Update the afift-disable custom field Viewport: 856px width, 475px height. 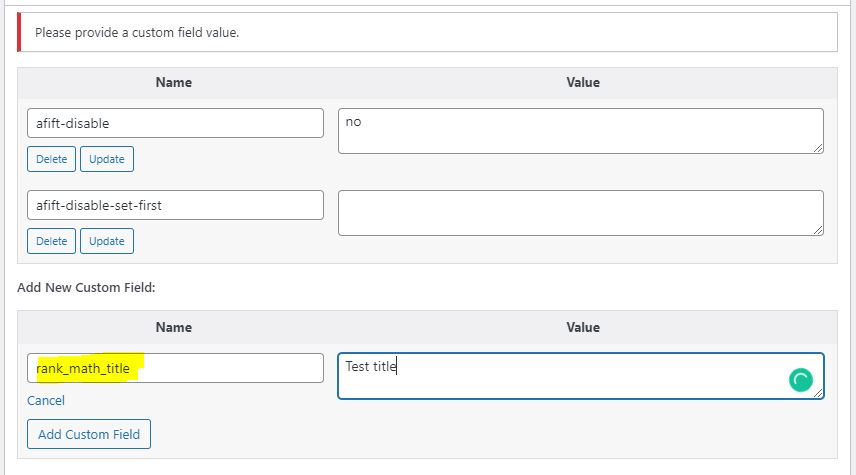107,159
